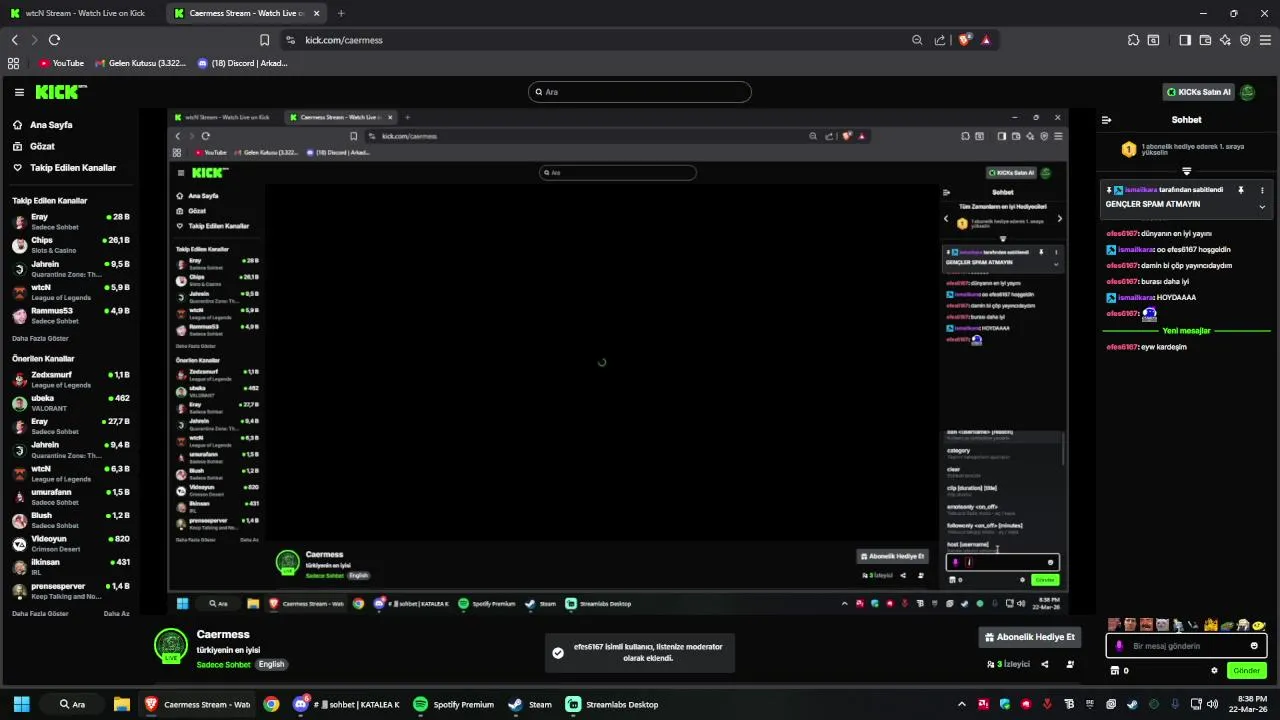Viewport: 1280px width, 720px height.
Task: Open the user icon beside share
Action: point(1070,664)
